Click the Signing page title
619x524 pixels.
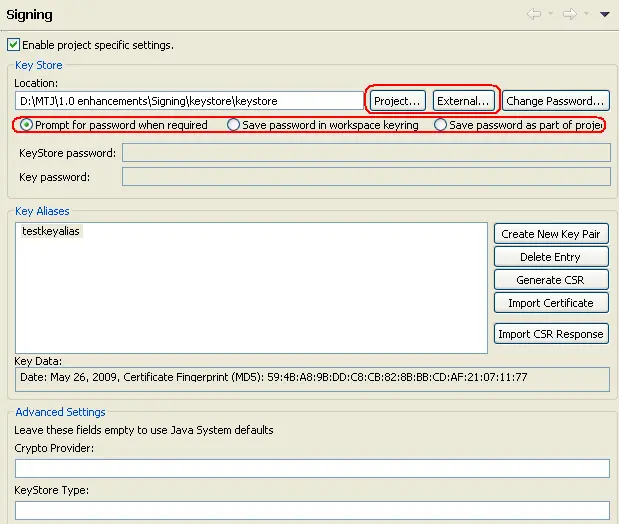click(30, 15)
